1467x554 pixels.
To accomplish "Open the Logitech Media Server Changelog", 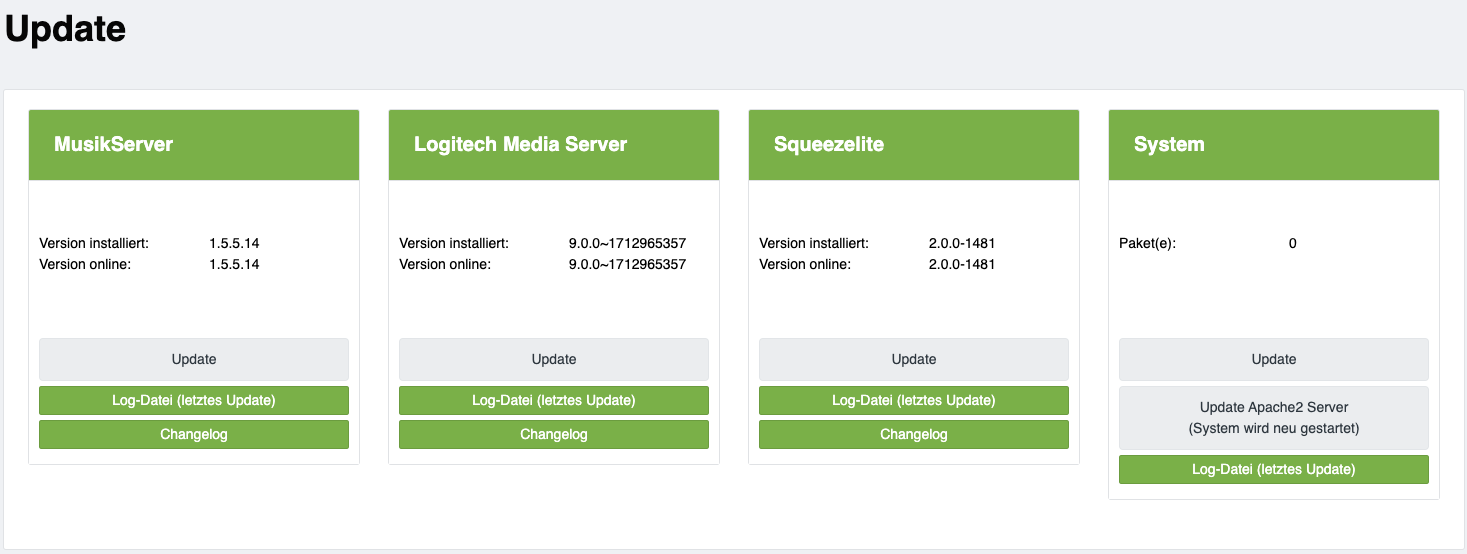I will 554,434.
